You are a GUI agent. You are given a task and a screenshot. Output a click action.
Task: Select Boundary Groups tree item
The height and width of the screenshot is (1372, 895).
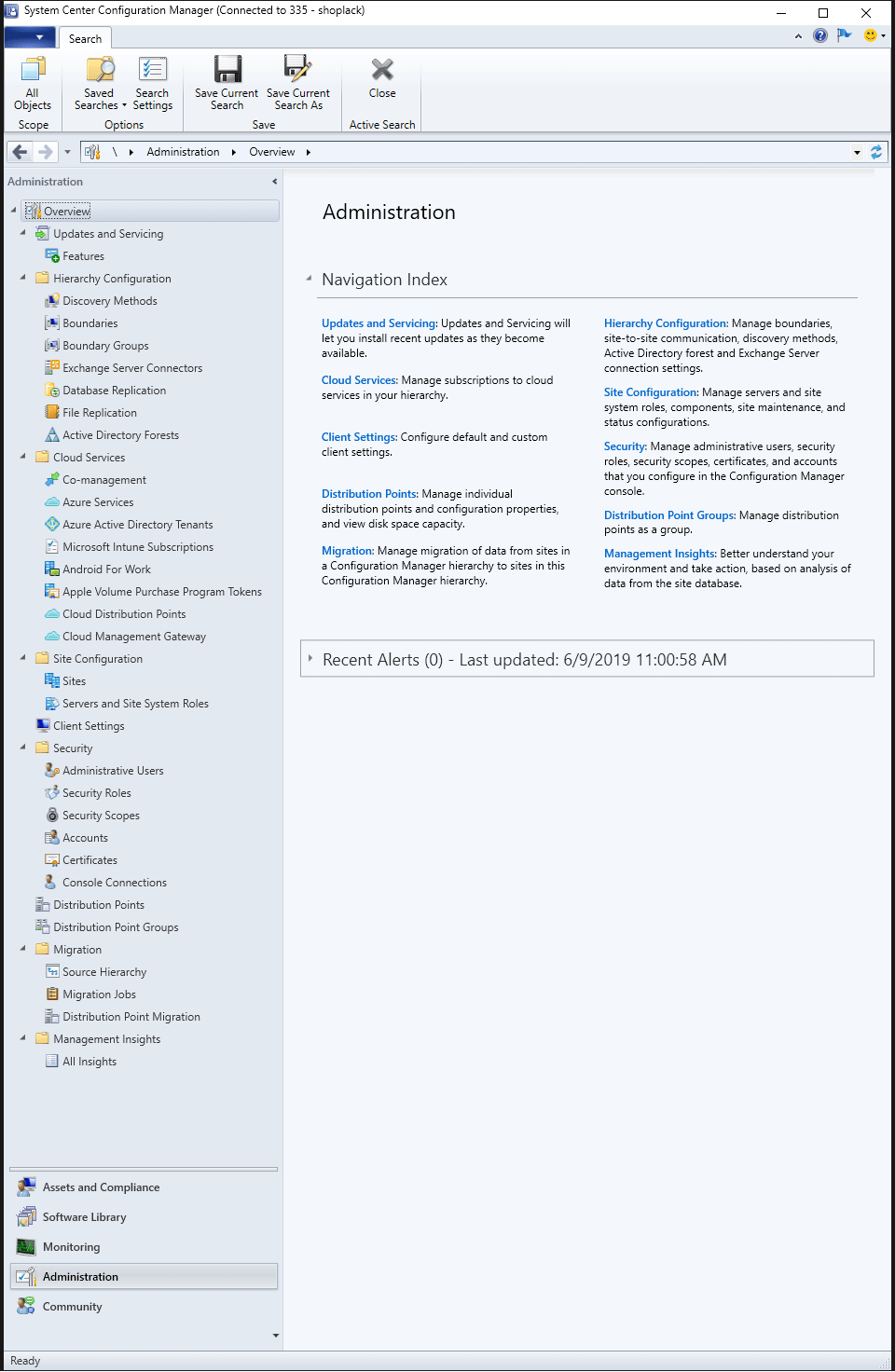click(105, 346)
